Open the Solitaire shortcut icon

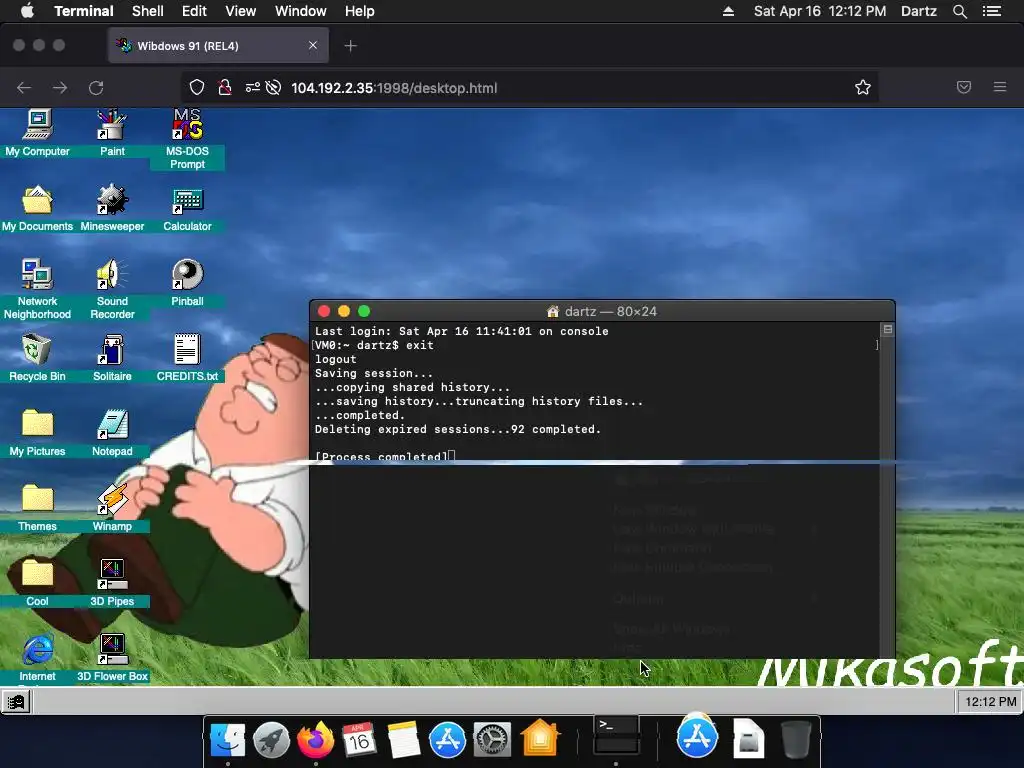(112, 349)
